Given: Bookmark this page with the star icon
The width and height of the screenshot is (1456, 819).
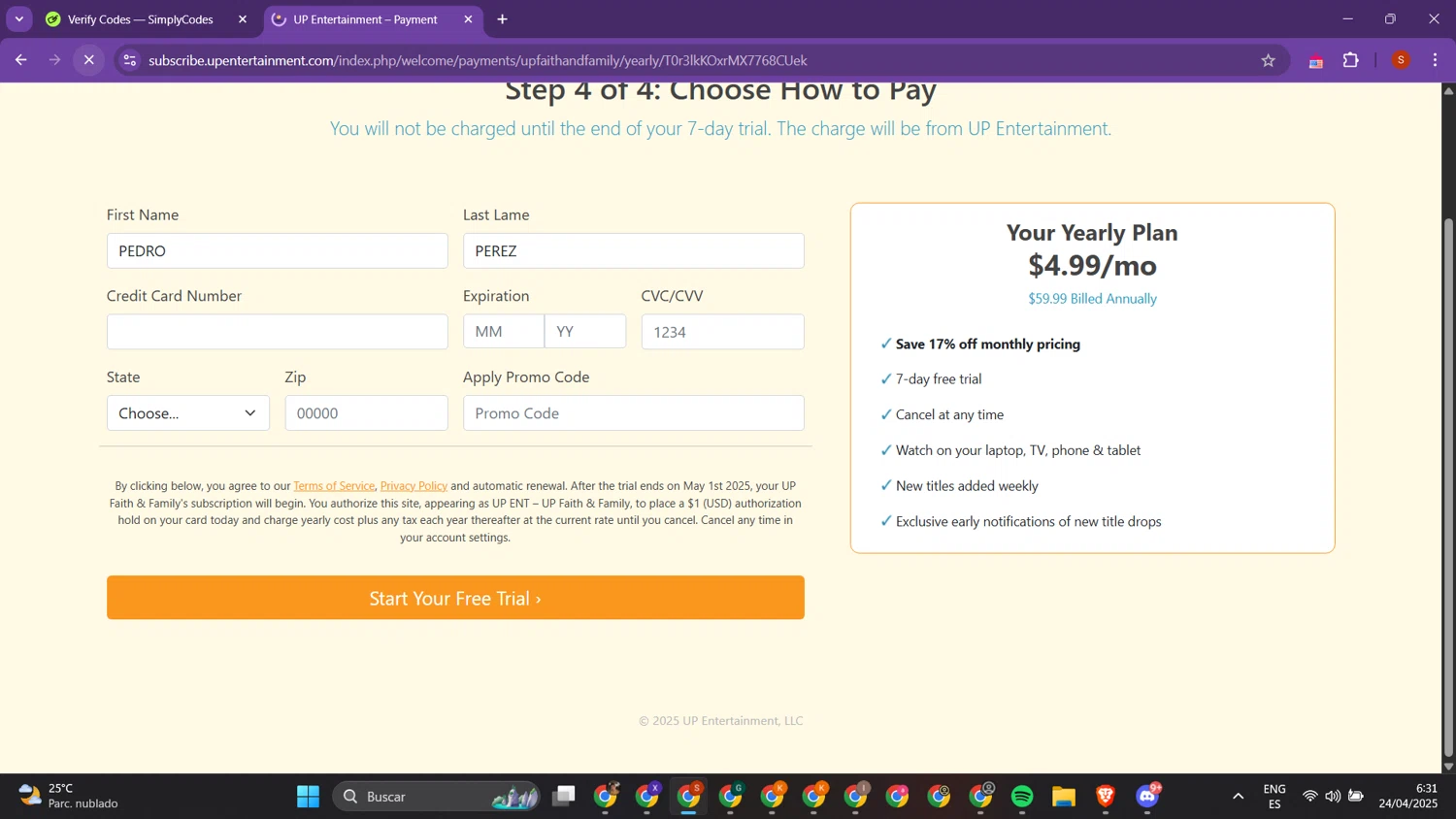Looking at the screenshot, I should 1268,60.
